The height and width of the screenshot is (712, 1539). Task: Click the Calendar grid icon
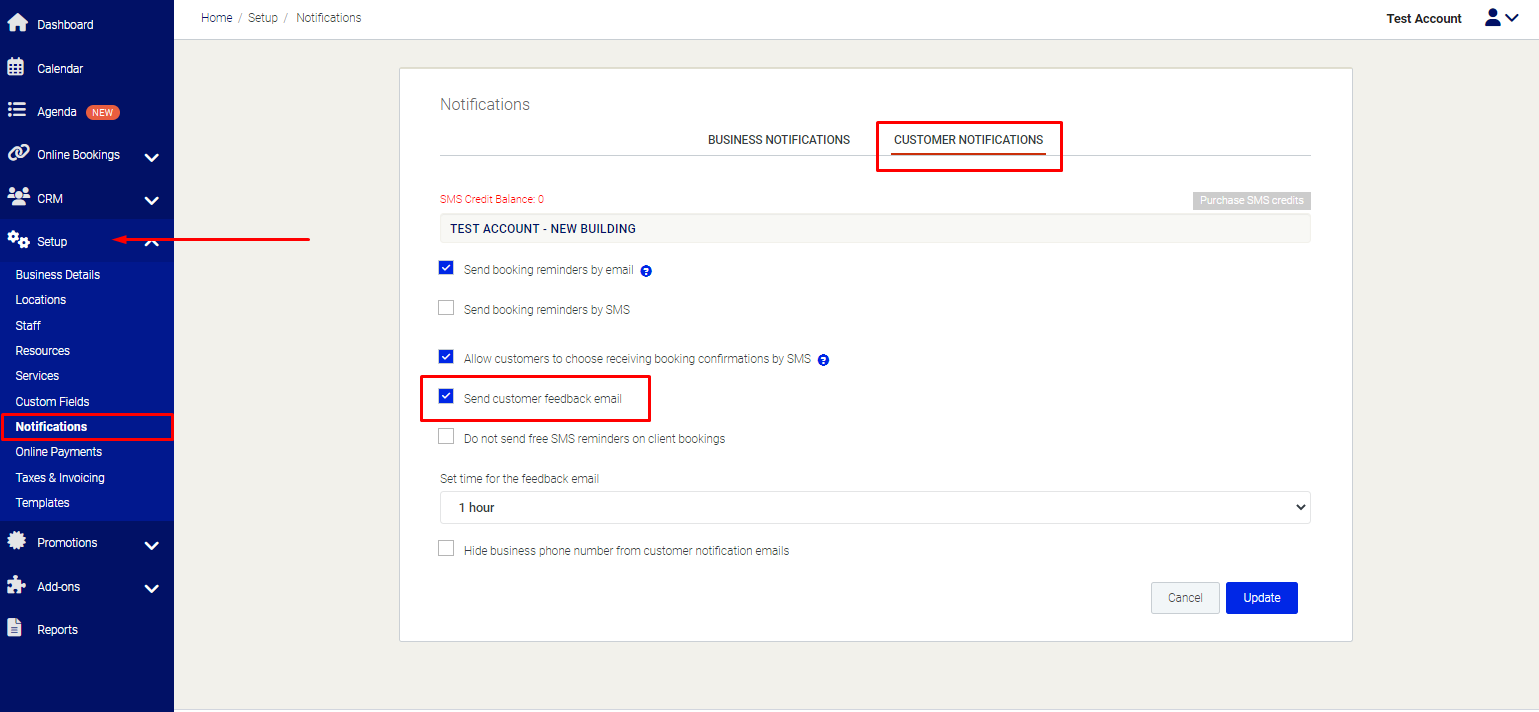tap(16, 68)
